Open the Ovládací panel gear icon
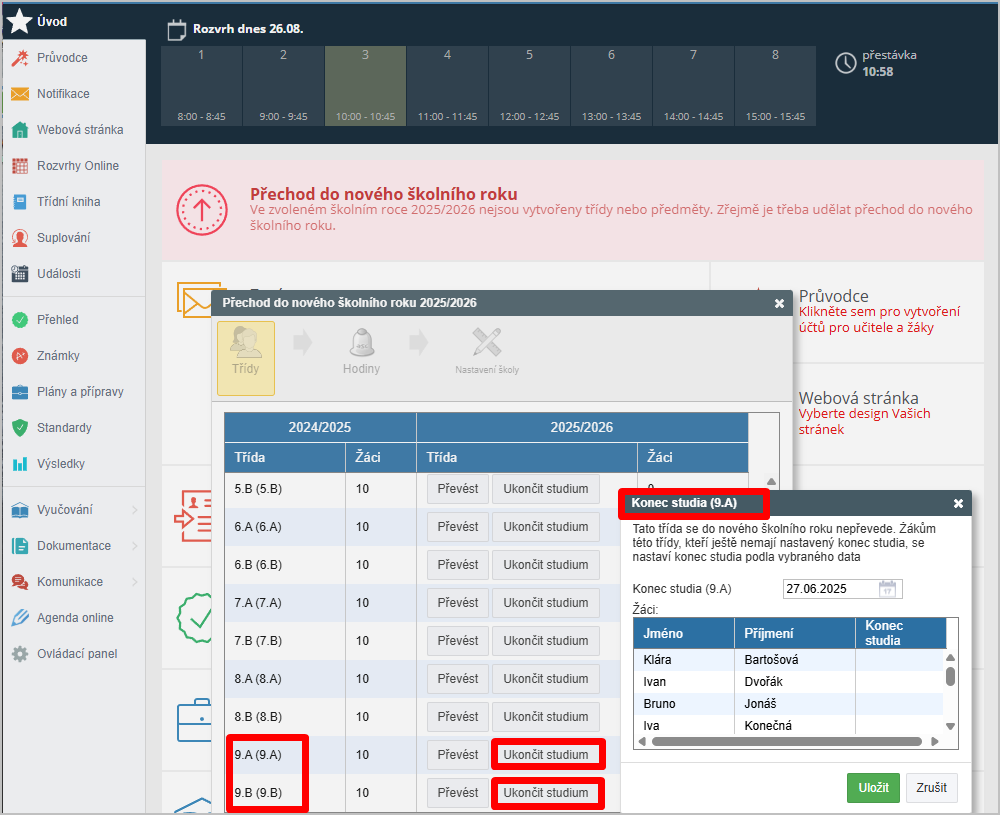 click(x=19, y=654)
